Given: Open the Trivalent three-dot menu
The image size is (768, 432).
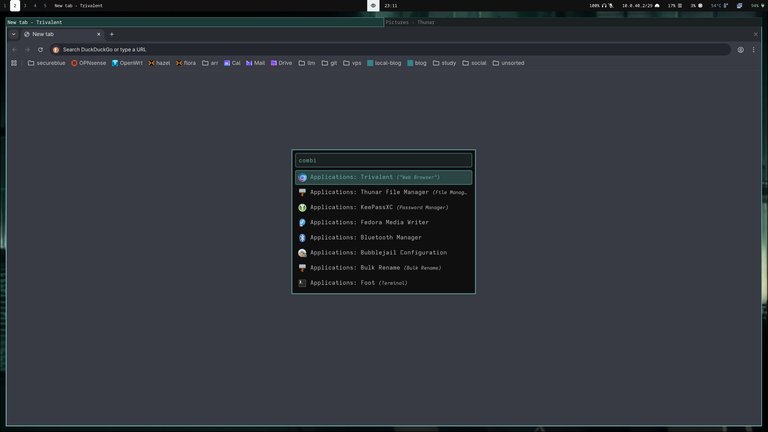Looking at the screenshot, I should coord(753,49).
